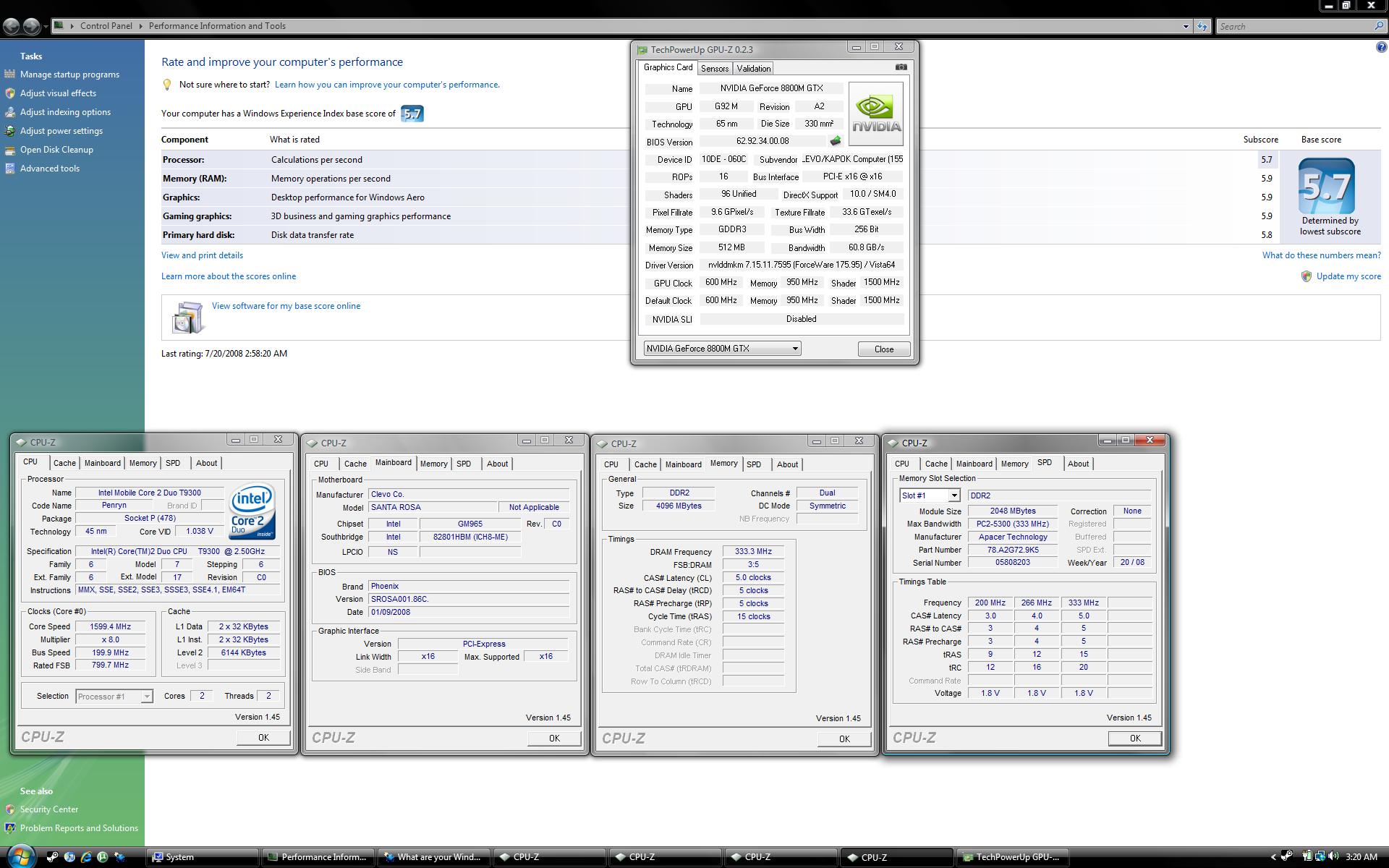This screenshot has width=1389, height=868.
Task: Click the volume speaker tray icon
Action: 1333,856
